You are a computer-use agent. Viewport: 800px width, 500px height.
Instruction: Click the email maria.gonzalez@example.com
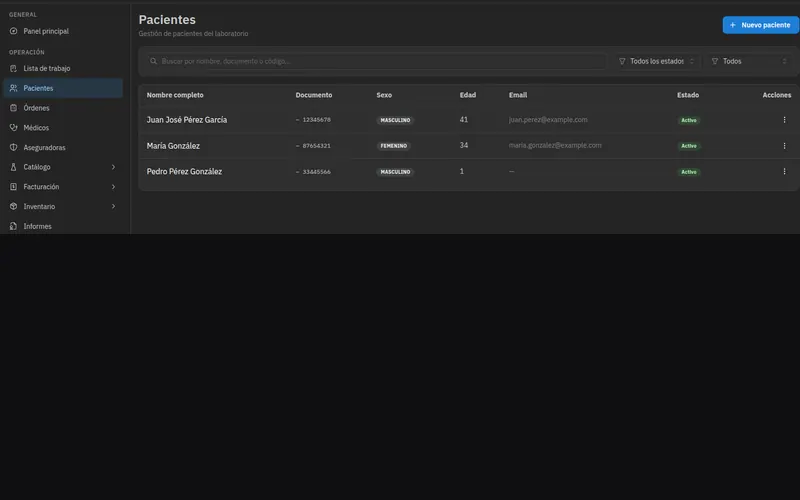pyautogui.click(x=555, y=145)
